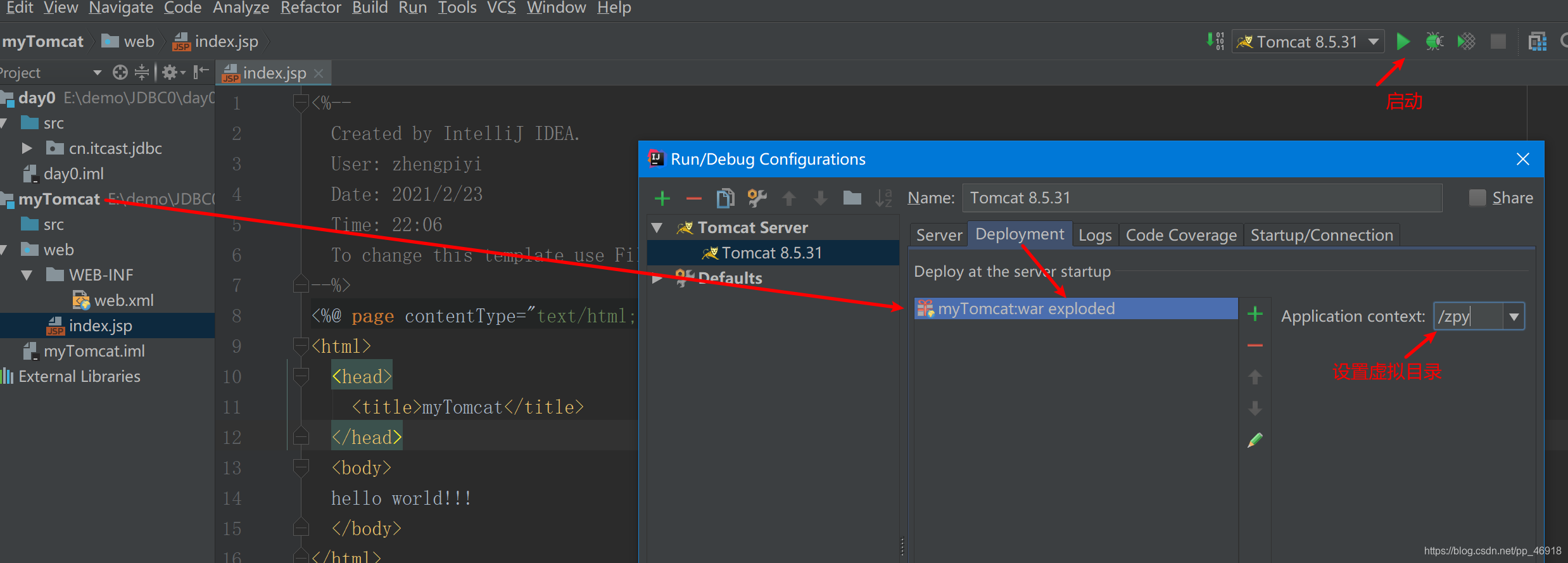Open the Refactor menu
Image resolution: width=1568 pixels, height=563 pixels.
coord(310,8)
